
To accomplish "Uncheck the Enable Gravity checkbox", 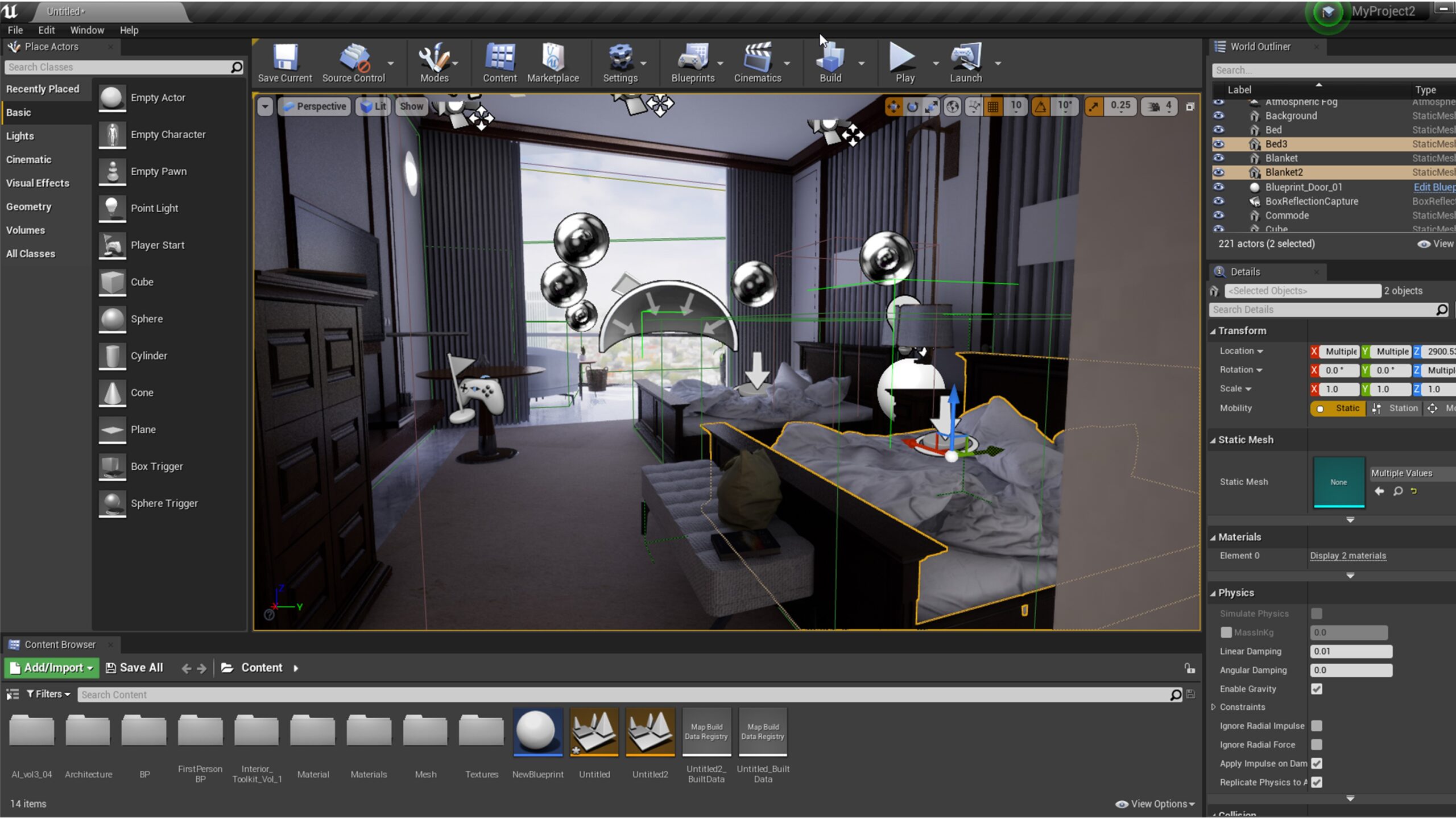I will coord(1317,689).
